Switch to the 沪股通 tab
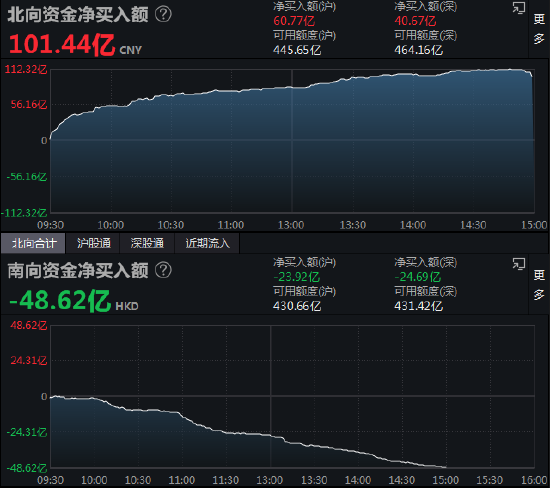 [94, 243]
